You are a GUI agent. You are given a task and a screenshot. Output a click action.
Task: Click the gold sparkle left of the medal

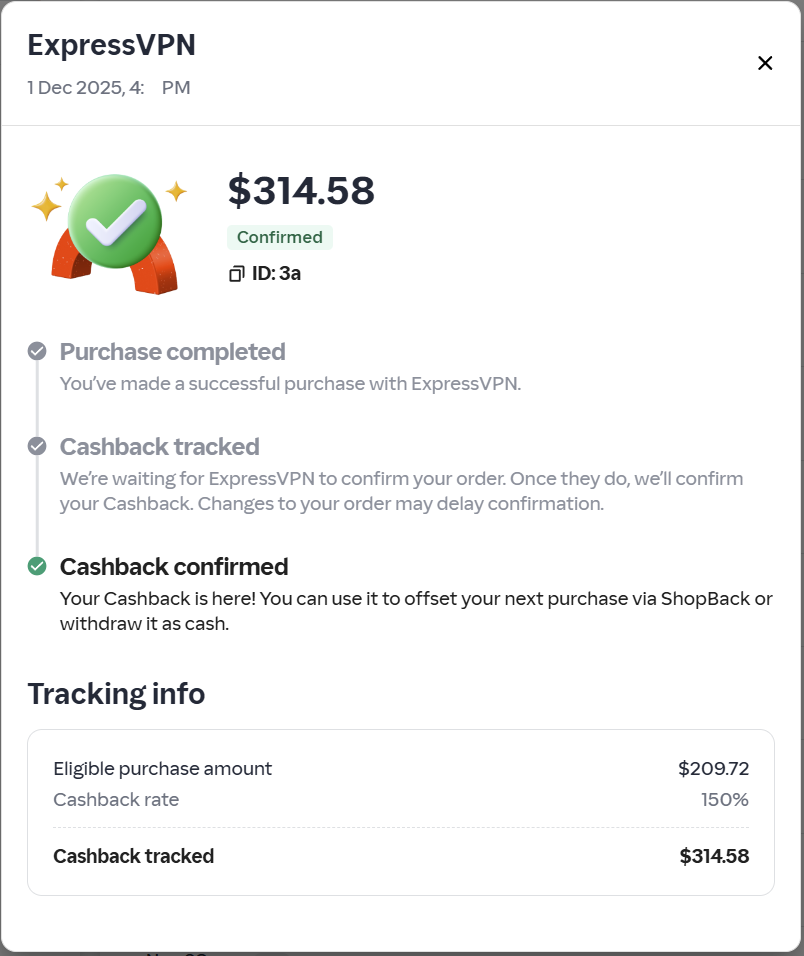click(47, 205)
